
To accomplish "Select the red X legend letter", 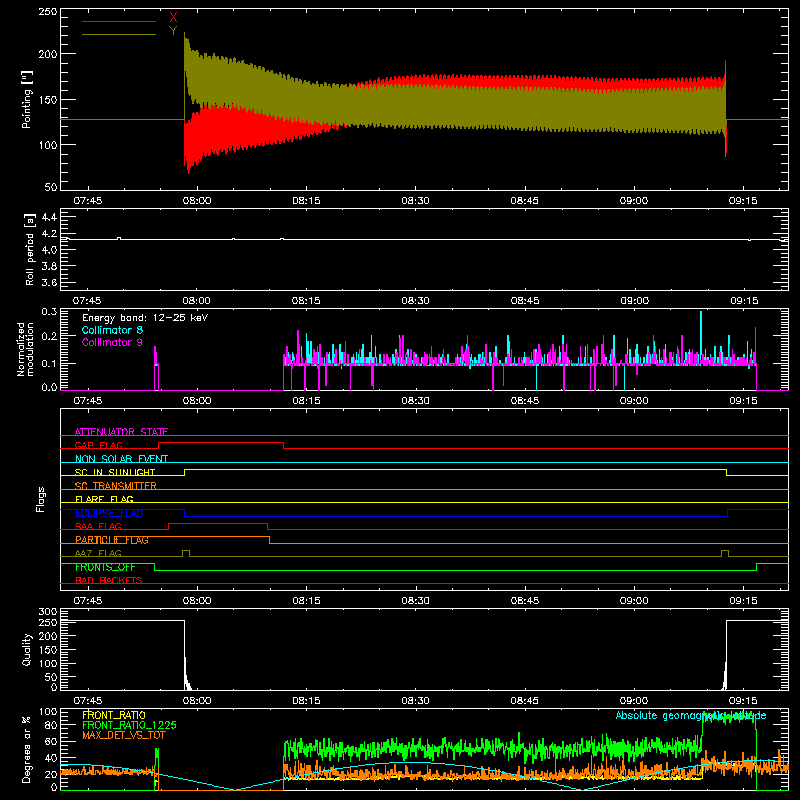I will [x=173, y=18].
